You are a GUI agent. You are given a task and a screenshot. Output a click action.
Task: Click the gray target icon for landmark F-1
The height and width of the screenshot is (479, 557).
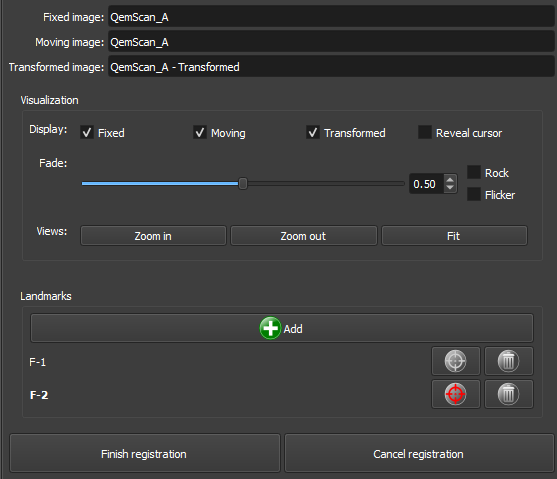tap(455, 361)
